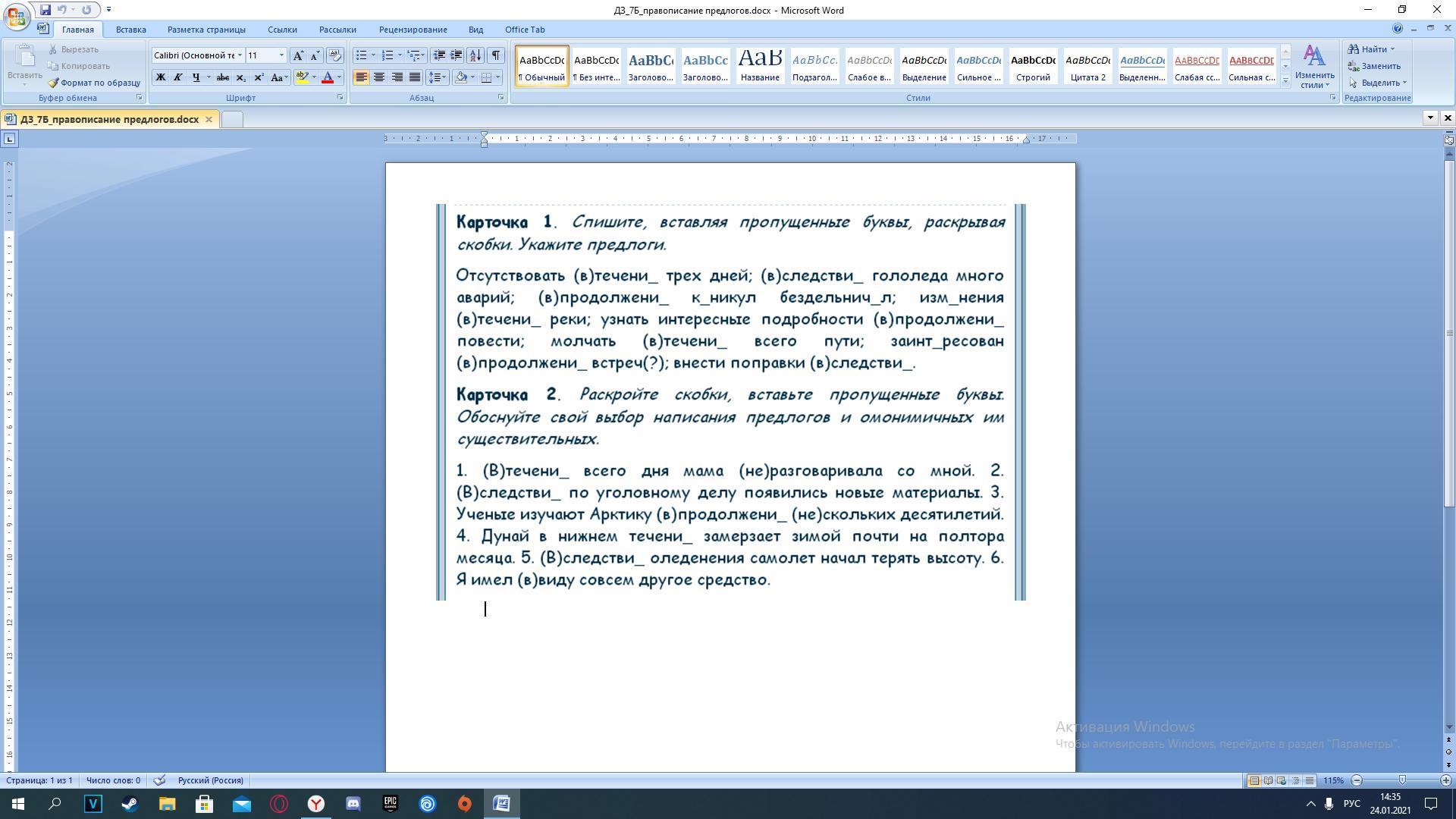Decrease font size with shrink font icon
Image resolution: width=1456 pixels, height=819 pixels.
315,55
